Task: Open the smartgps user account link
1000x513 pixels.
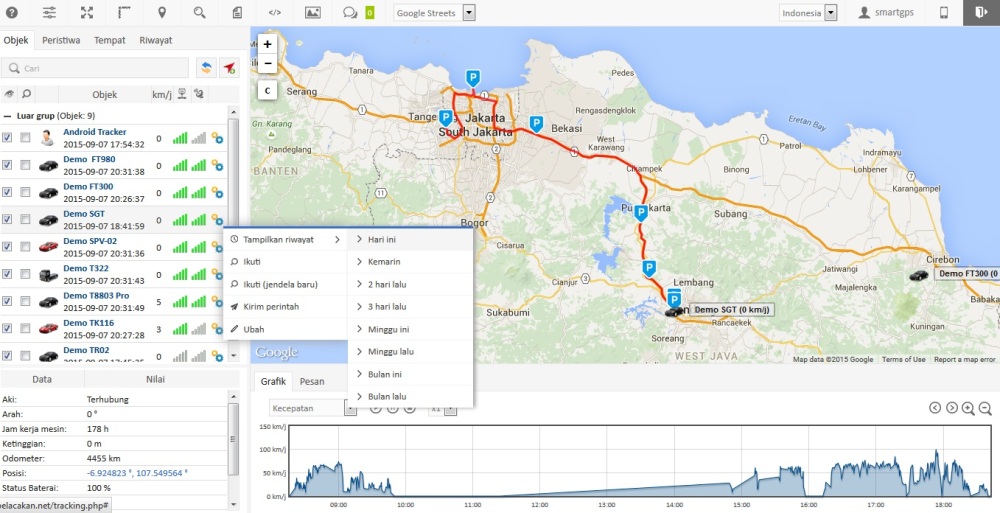Action: pos(886,13)
